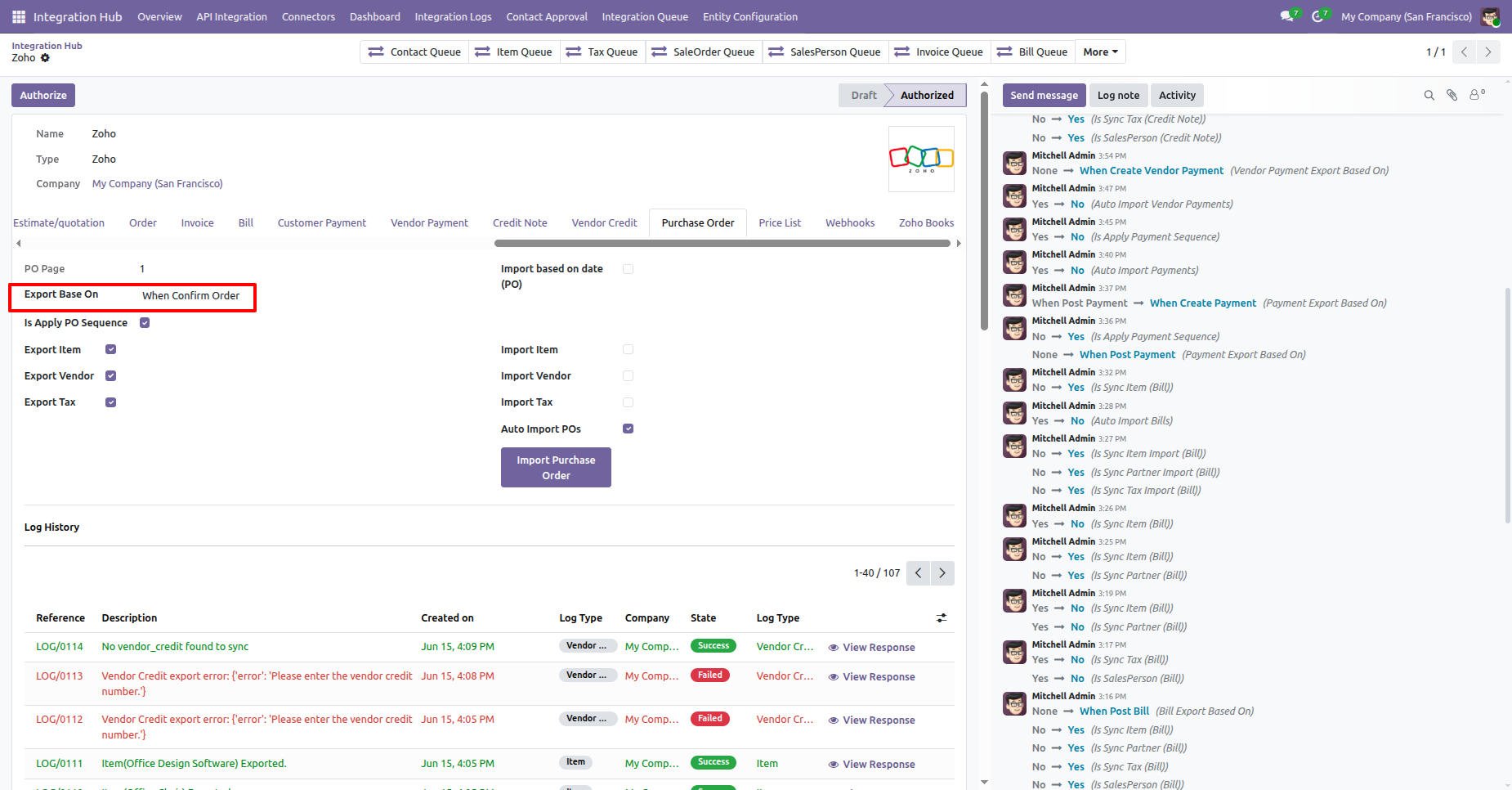Click View Response for LOG/0111

(x=871, y=765)
